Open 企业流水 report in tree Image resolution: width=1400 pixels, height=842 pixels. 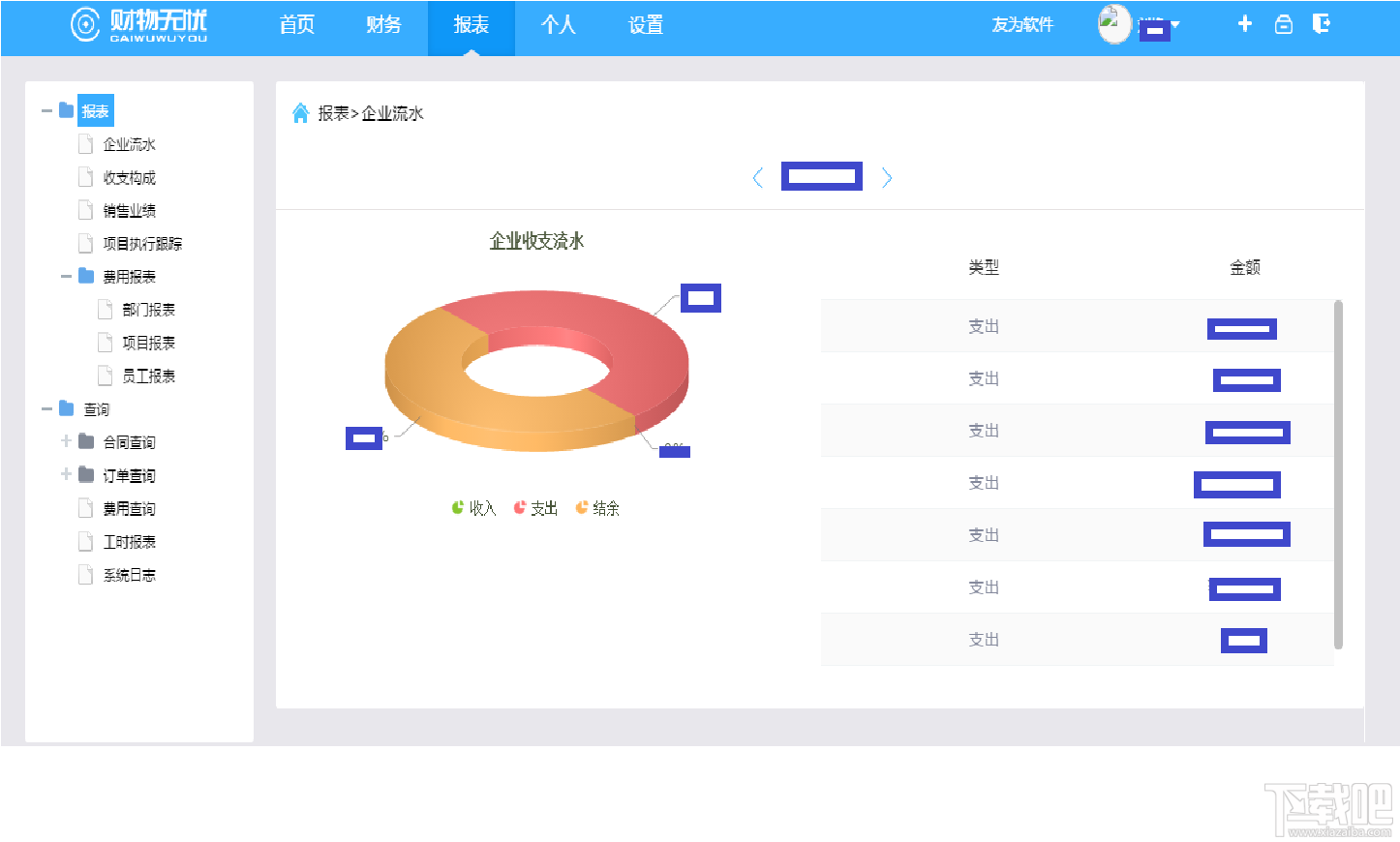click(x=130, y=144)
